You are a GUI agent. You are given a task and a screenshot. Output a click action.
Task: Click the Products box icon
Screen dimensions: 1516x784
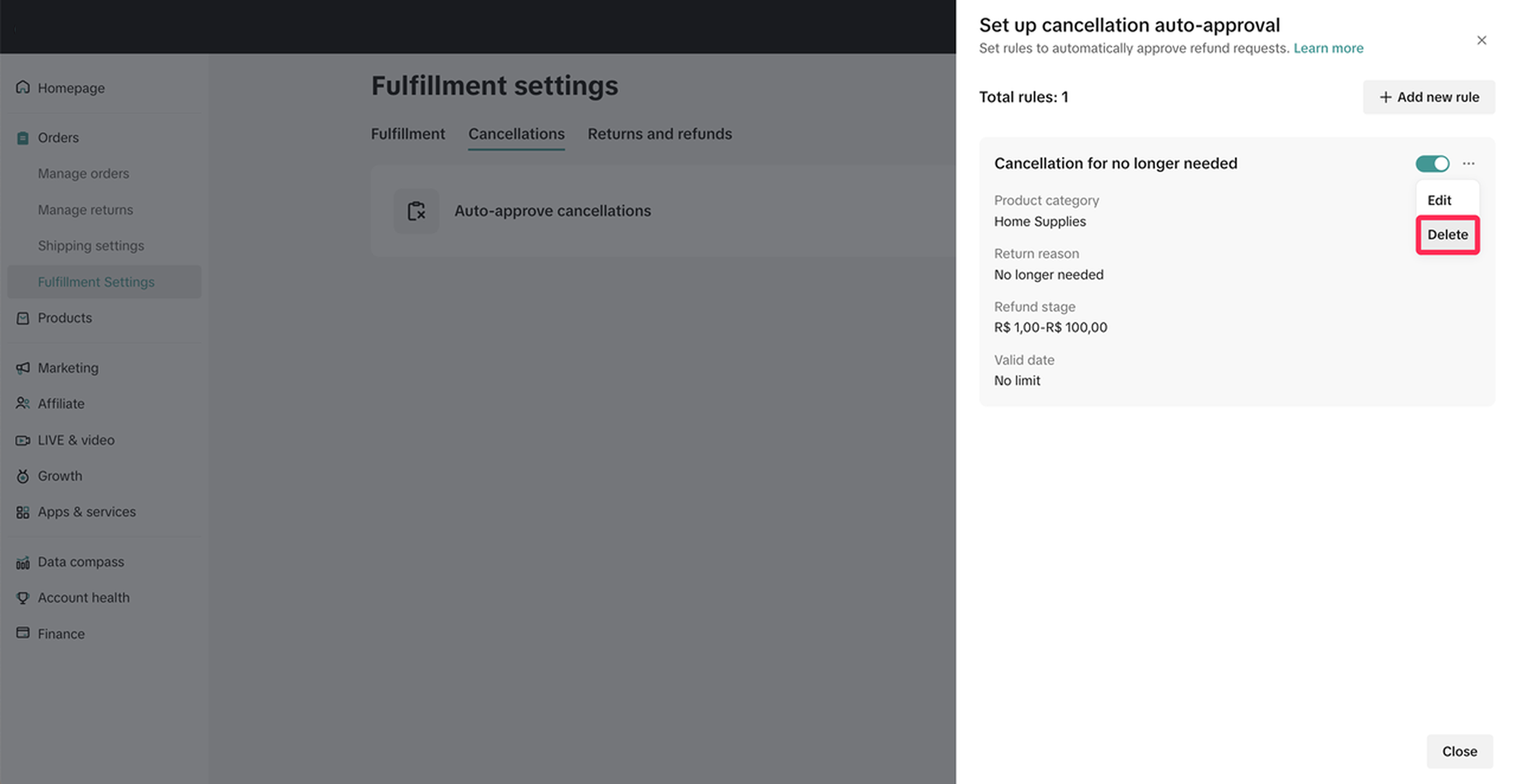(x=23, y=318)
